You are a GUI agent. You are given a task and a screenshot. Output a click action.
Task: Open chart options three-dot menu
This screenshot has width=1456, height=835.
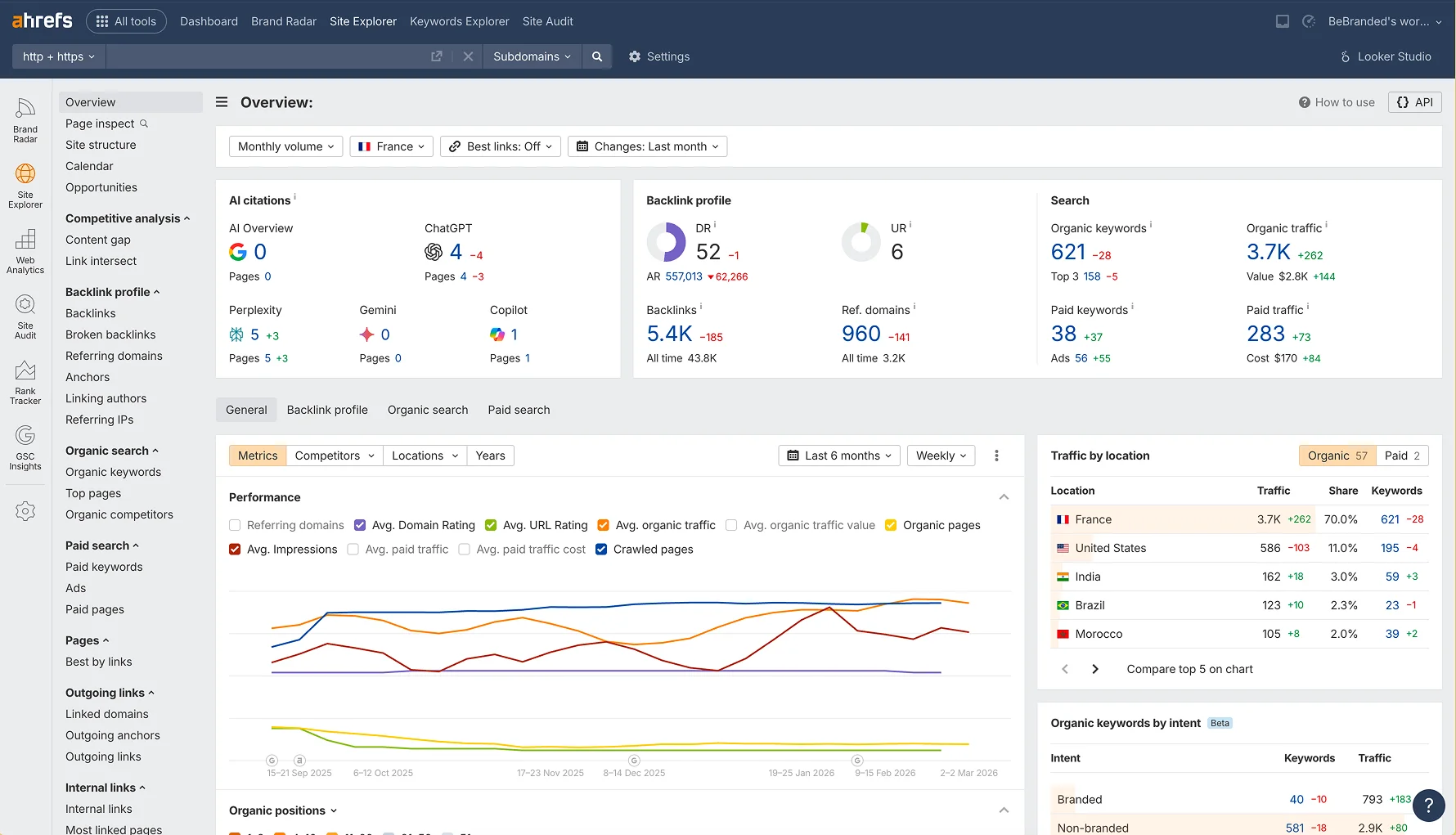(996, 456)
